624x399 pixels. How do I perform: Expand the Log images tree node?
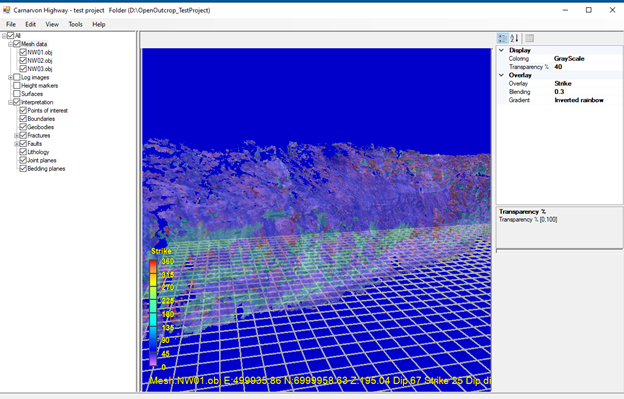10,78
